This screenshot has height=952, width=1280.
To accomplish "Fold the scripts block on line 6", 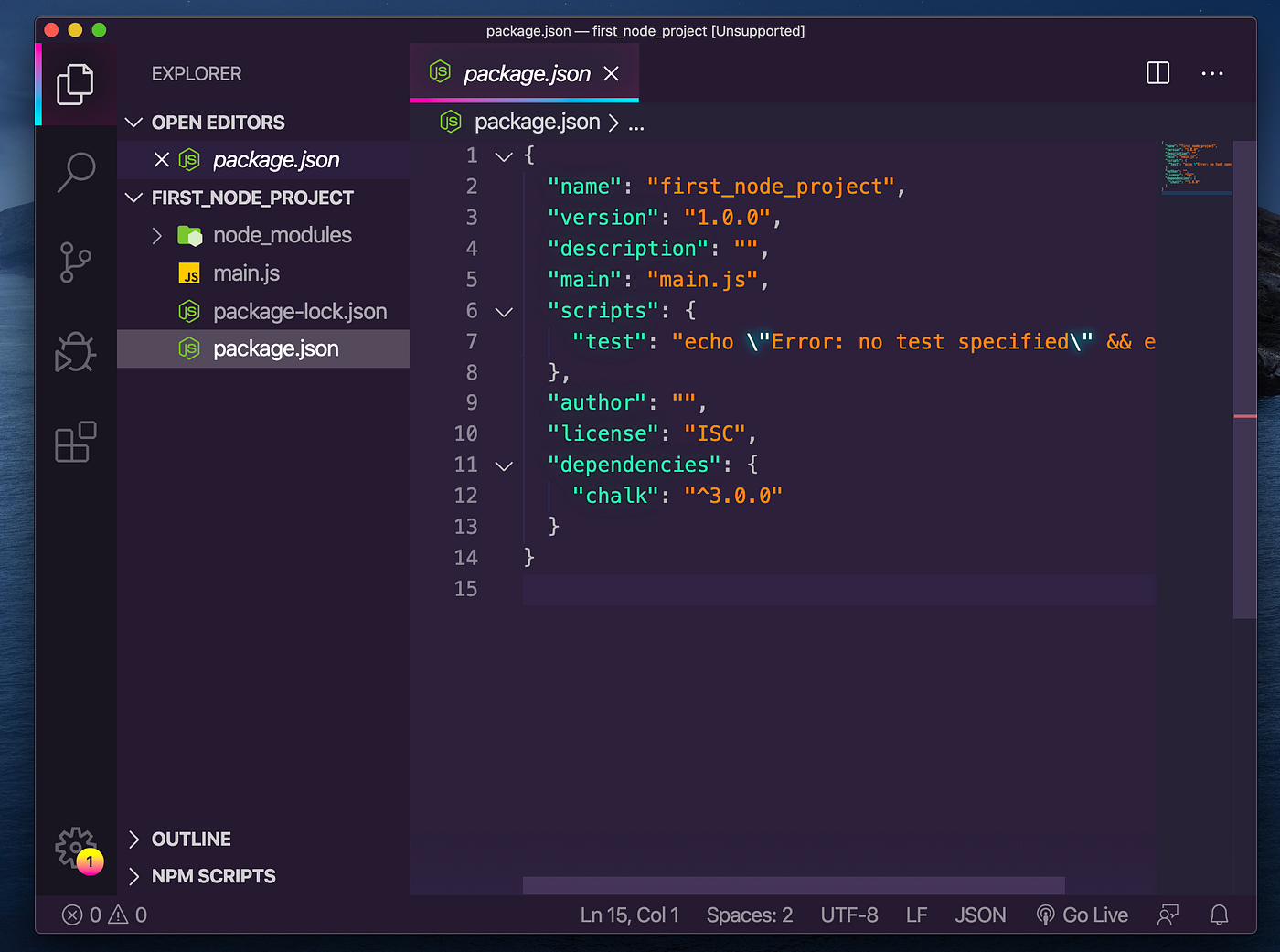I will coord(504,311).
